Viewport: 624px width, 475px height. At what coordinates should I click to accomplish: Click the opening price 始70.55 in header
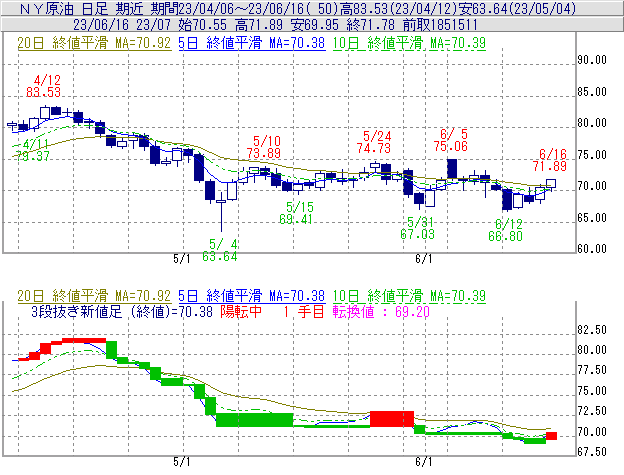(x=203, y=25)
